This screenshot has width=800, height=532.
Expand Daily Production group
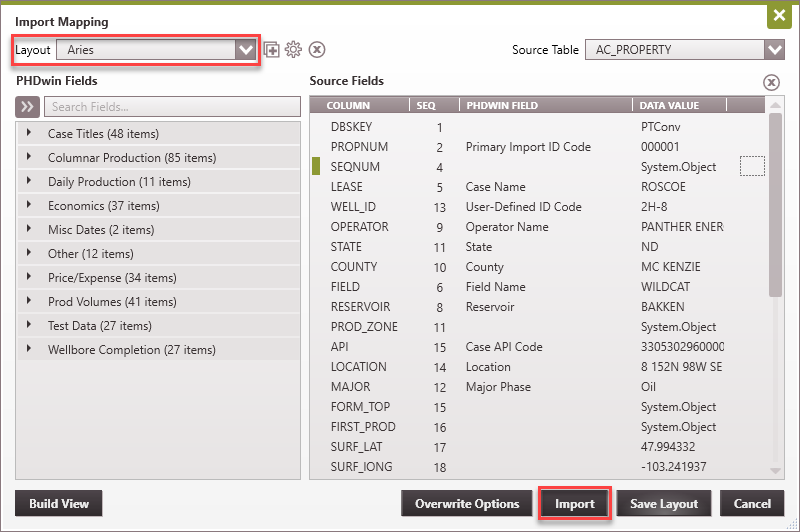click(29, 181)
